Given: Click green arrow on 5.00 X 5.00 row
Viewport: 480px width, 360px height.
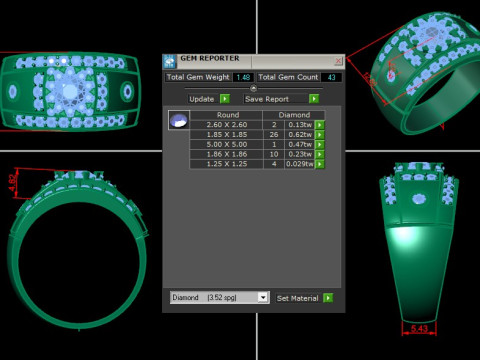Looking at the screenshot, I should 320,144.
